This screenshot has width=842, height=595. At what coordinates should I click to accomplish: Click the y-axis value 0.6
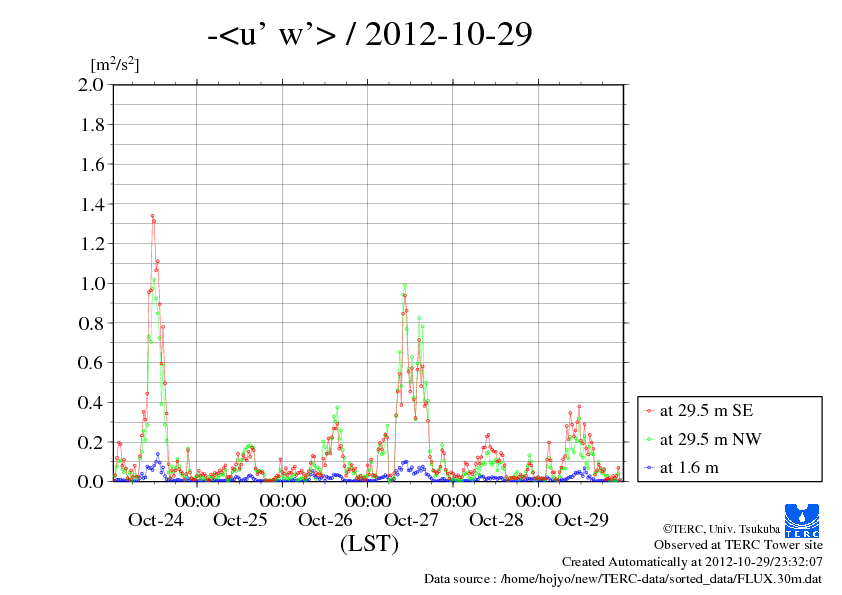pyautogui.click(x=91, y=363)
